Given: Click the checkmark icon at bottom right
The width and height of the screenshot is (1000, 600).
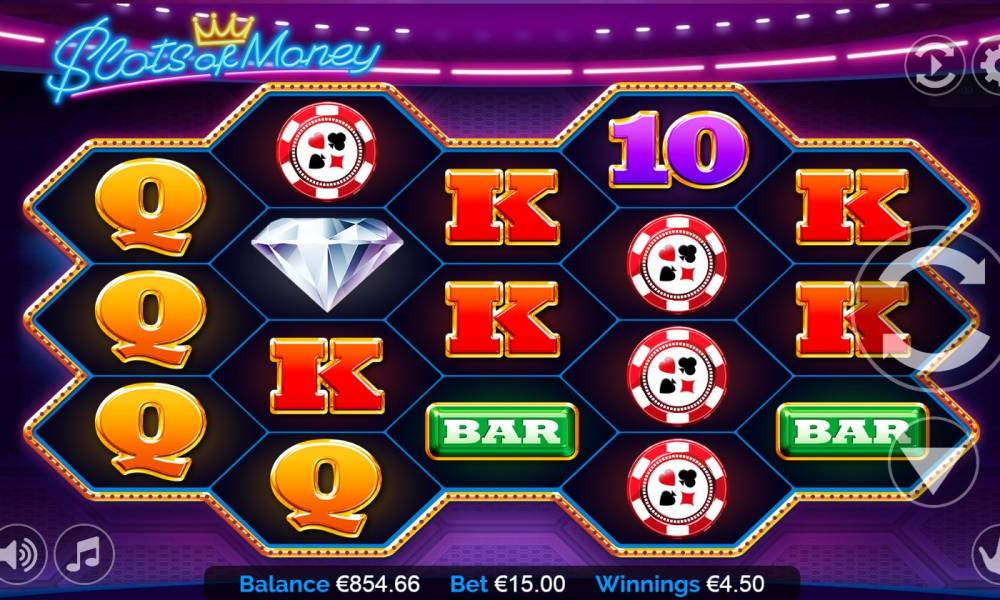Looking at the screenshot, I should click(988, 555).
